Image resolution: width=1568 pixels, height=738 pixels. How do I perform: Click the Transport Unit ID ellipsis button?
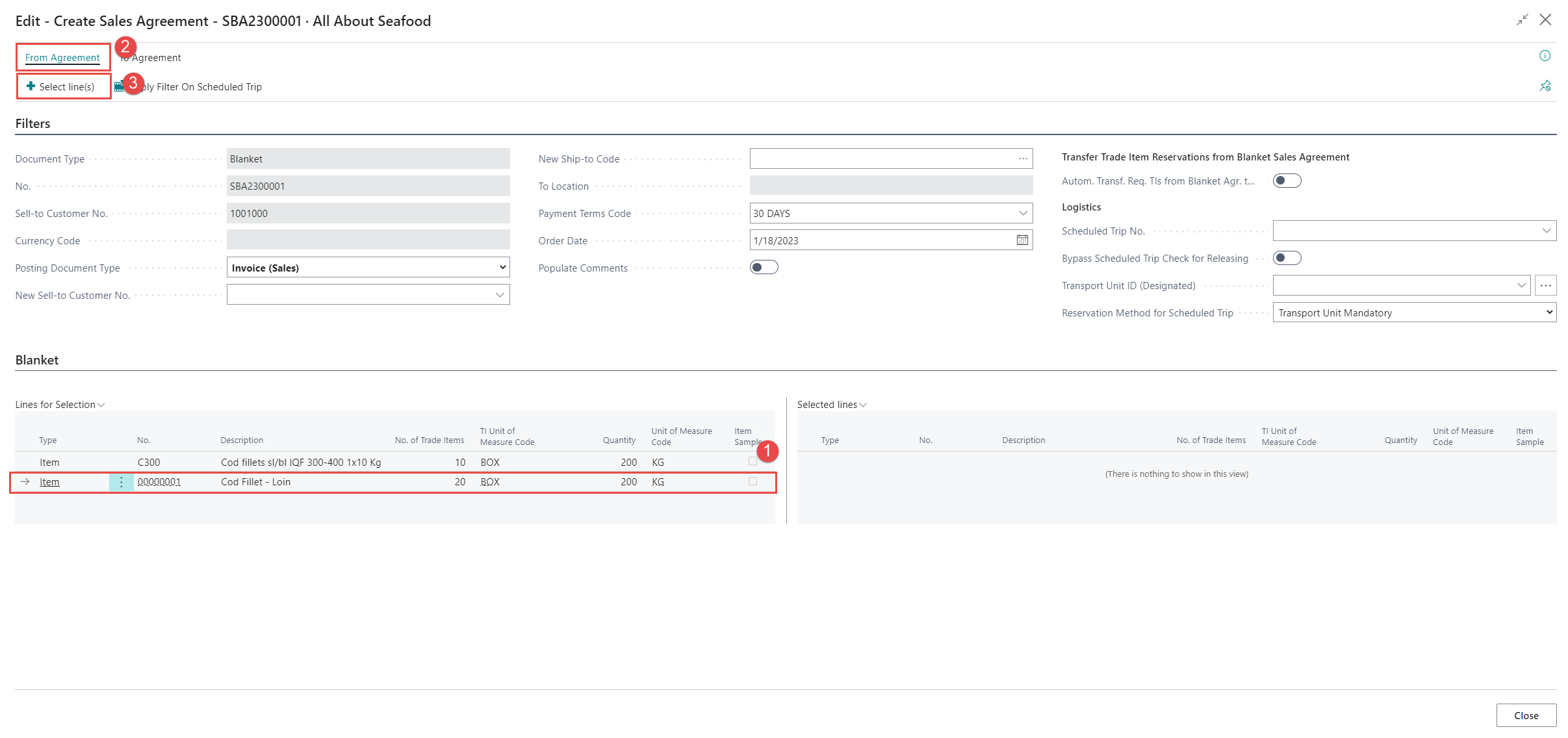coord(1545,285)
